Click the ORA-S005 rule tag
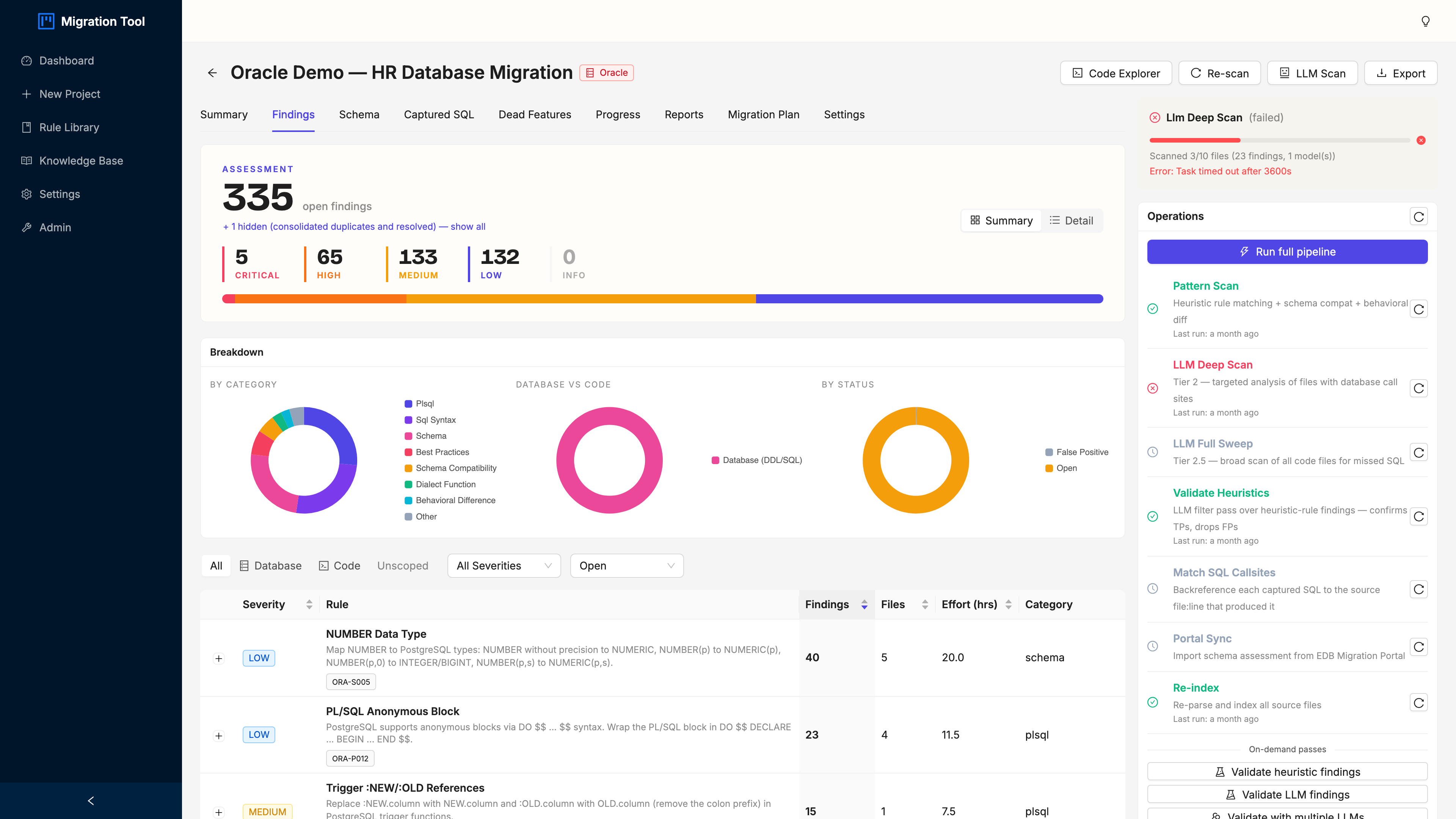1456x819 pixels. coord(350,682)
